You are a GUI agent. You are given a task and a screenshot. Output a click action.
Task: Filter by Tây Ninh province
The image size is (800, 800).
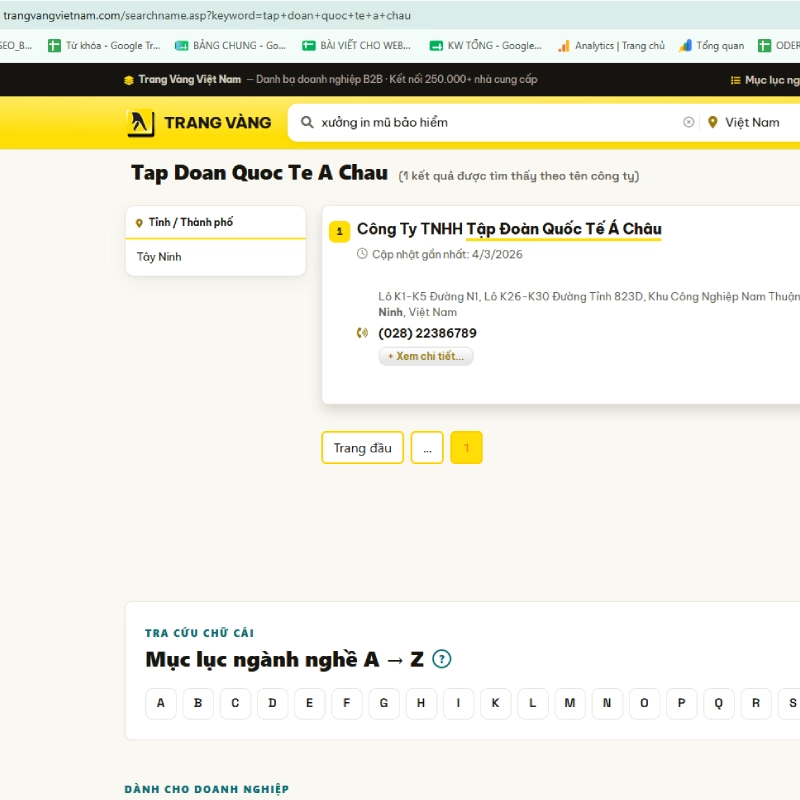coord(159,257)
